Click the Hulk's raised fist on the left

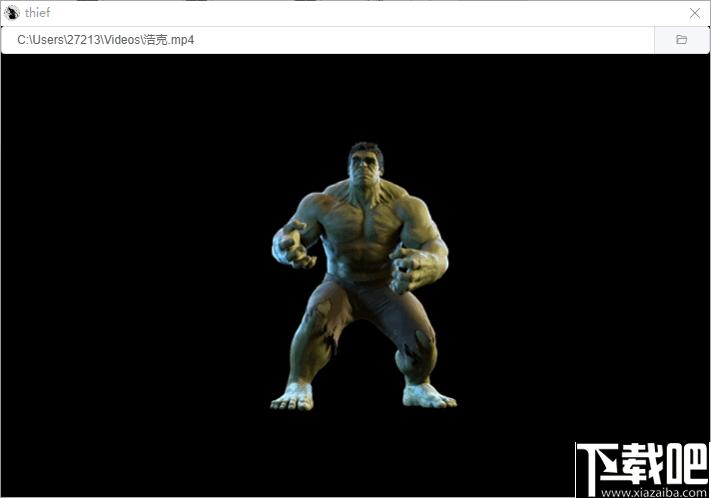(293, 245)
